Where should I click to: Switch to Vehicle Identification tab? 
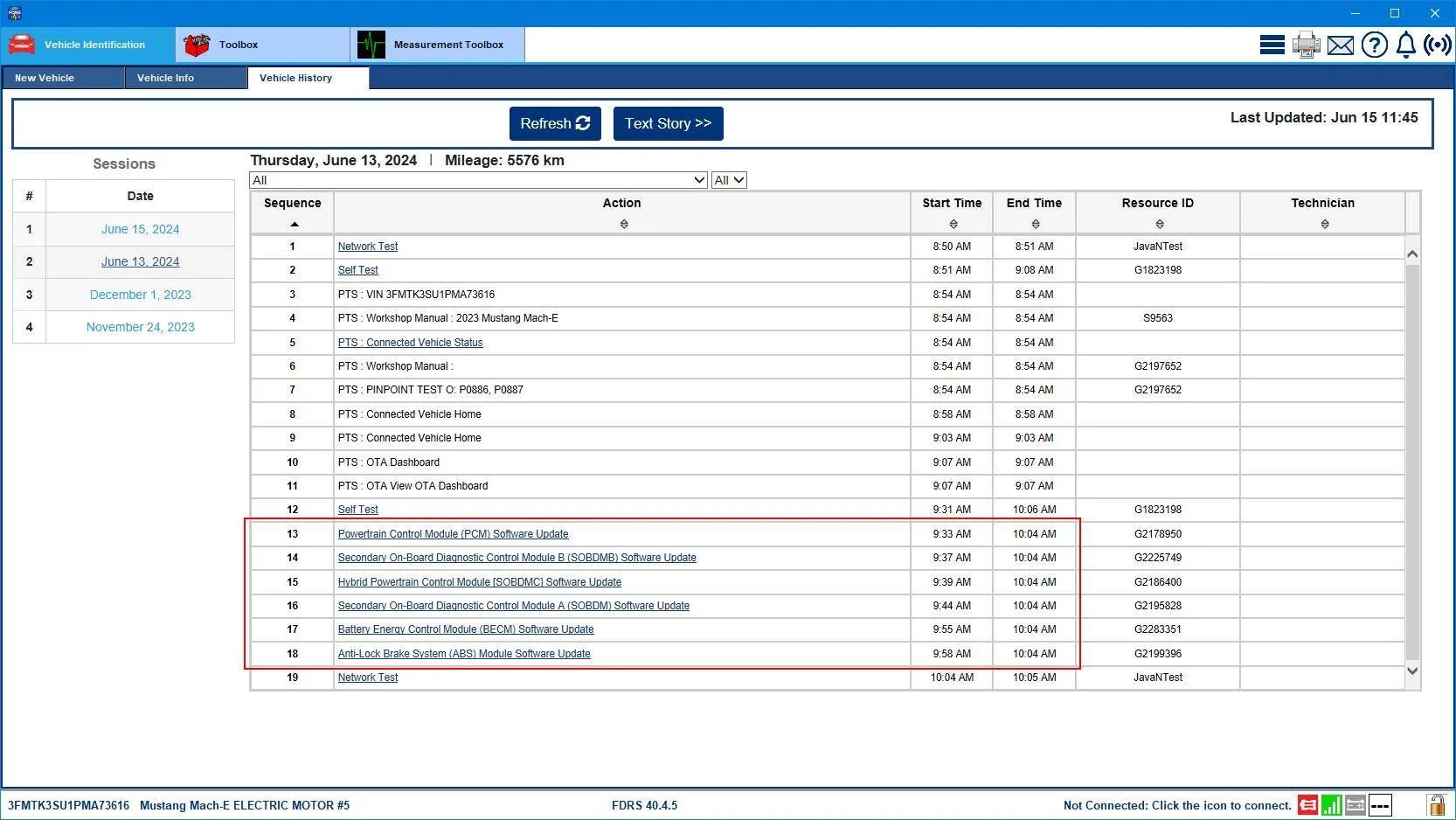88,45
